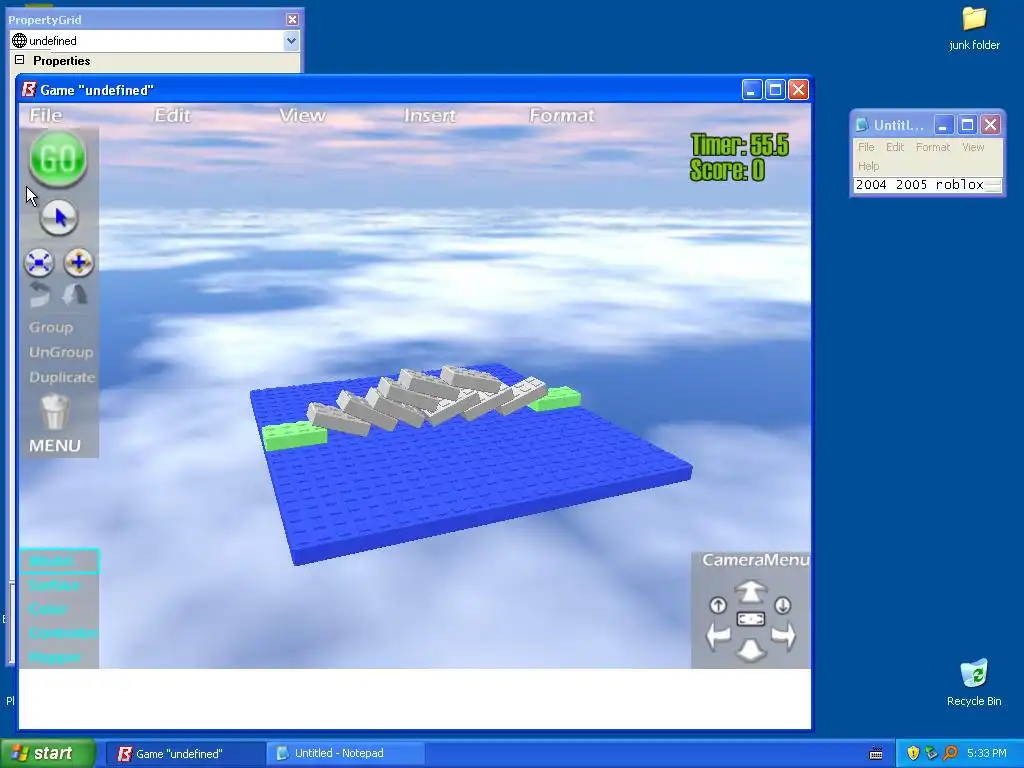Click the security shield tray icon
Image resolution: width=1024 pixels, height=768 pixels.
tap(913, 753)
